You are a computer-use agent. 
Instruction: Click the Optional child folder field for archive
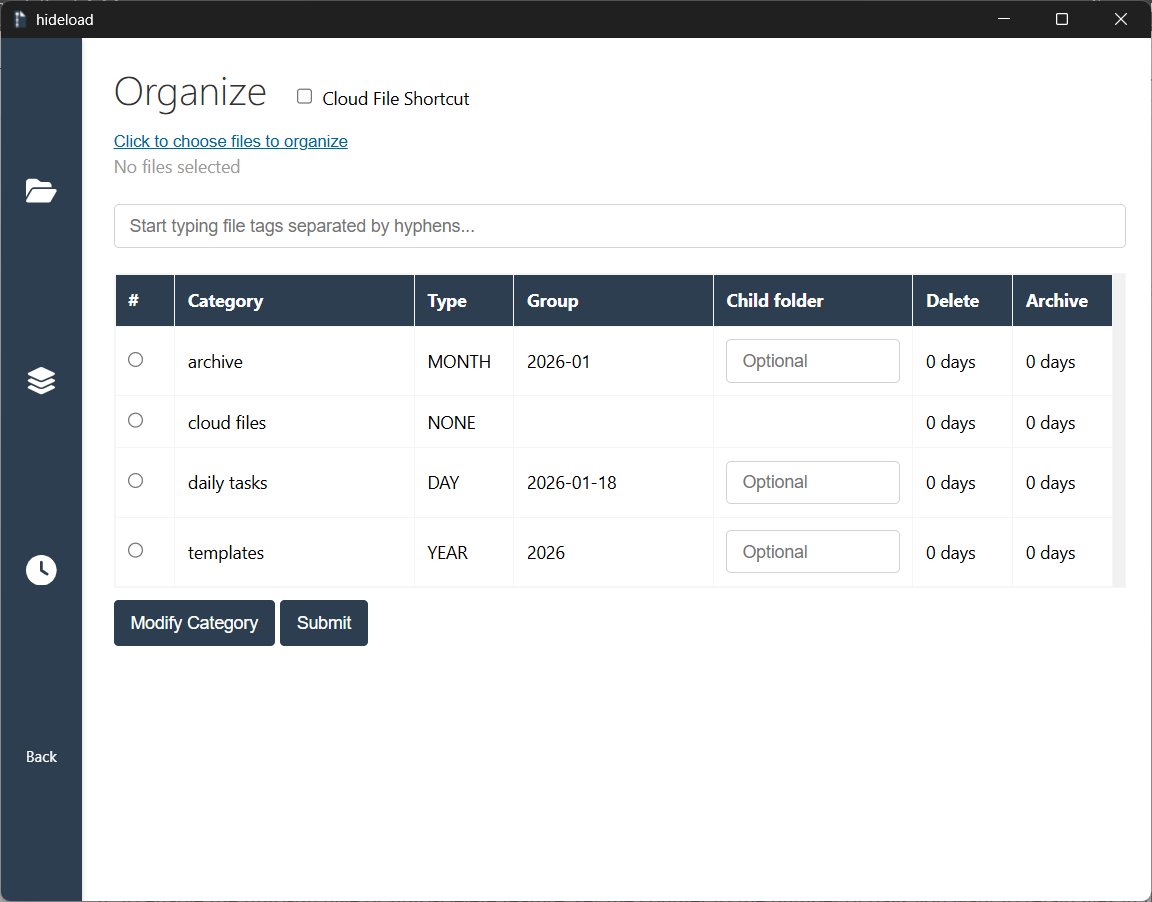(812, 361)
